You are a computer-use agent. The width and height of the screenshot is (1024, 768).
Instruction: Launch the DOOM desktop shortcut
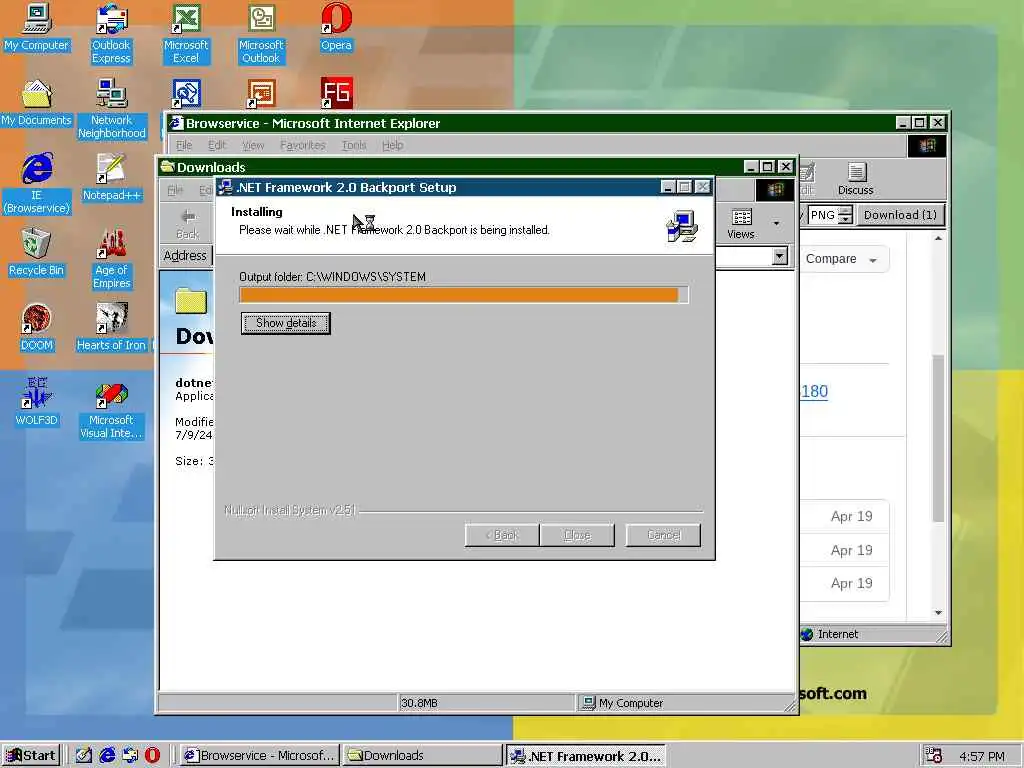[x=37, y=328]
